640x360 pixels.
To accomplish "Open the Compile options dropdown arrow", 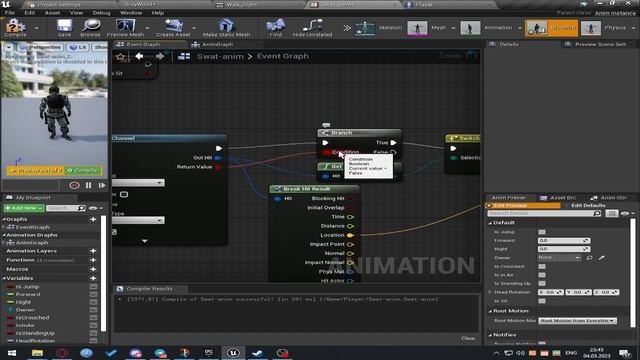I will tap(36, 28).
